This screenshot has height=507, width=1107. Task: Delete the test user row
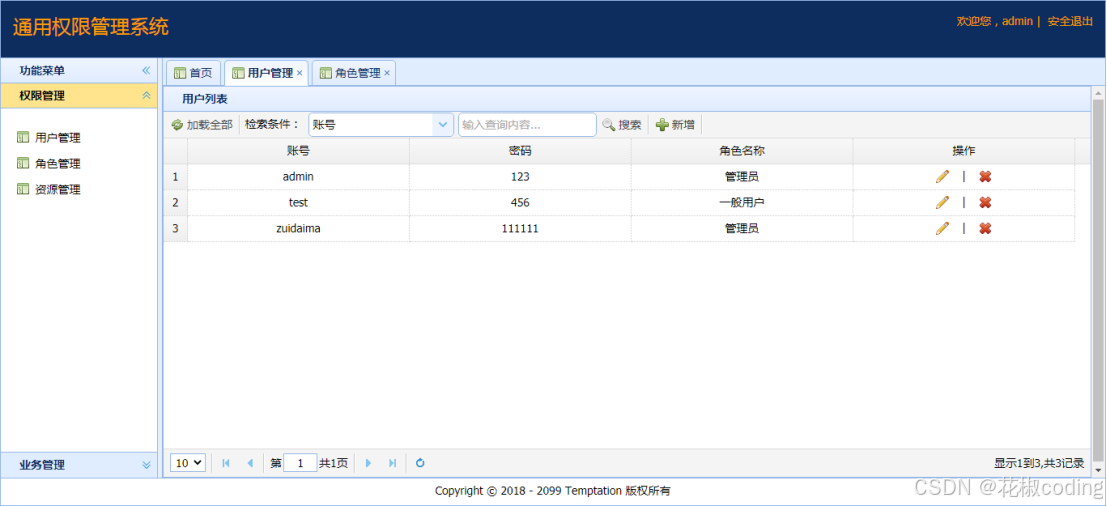coord(985,203)
